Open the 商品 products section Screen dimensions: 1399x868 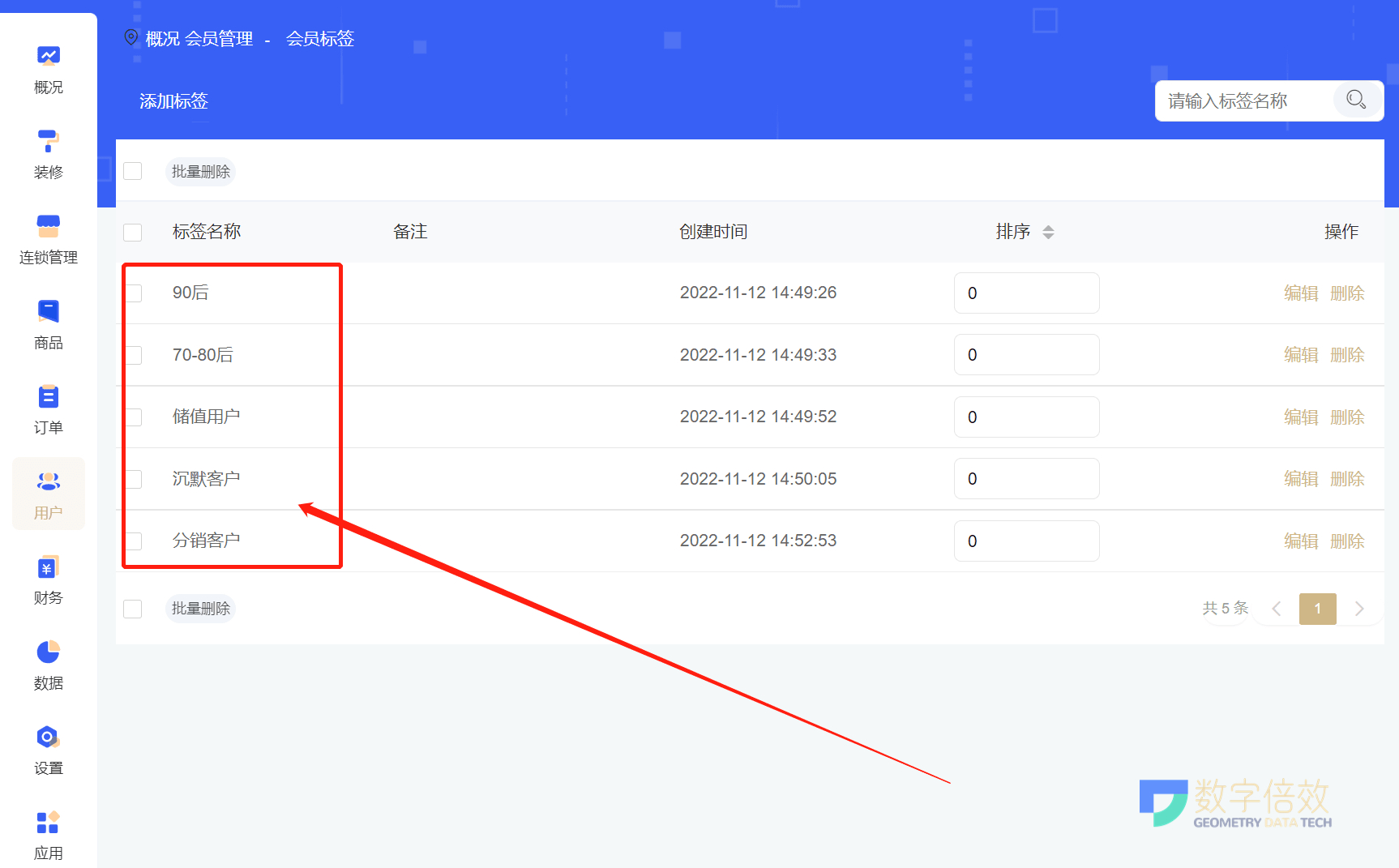pyautogui.click(x=48, y=324)
